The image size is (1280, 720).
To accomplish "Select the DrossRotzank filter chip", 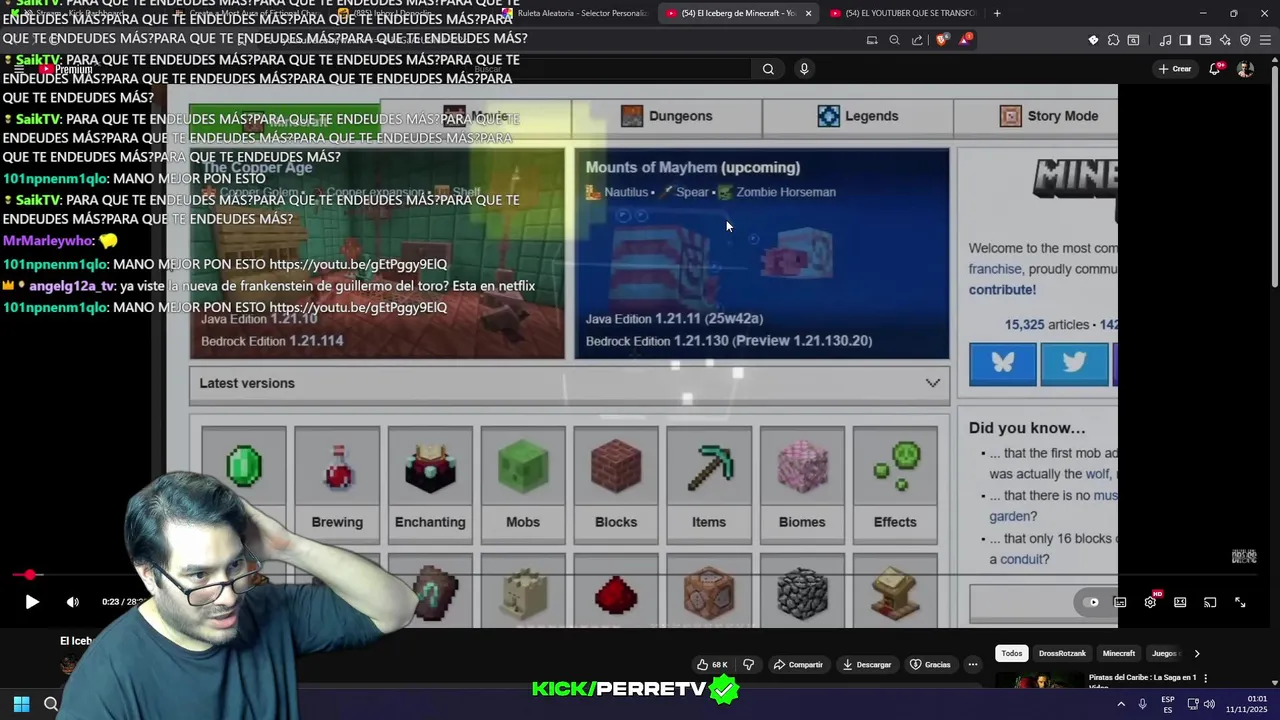I will pos(1062,653).
